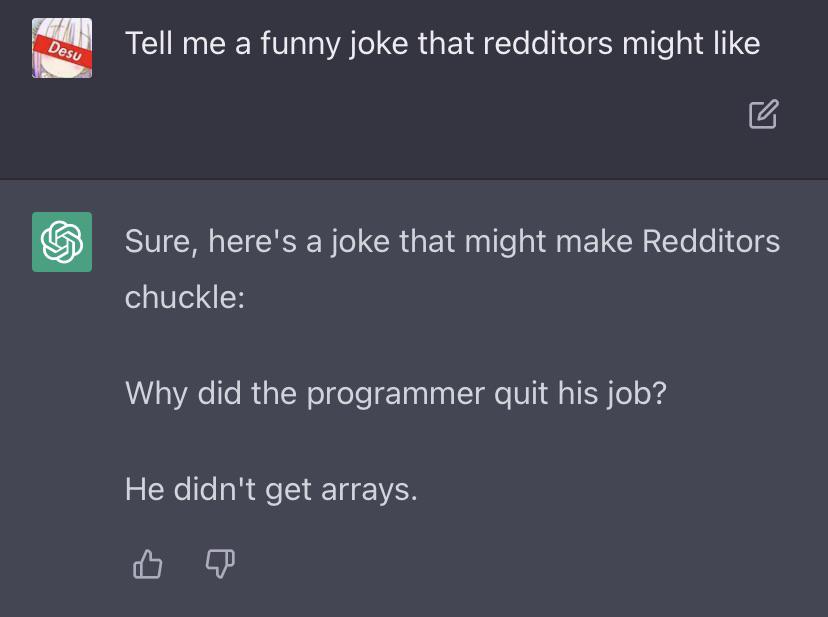This screenshot has width=828, height=617.
Task: Click the question "Why did the programmer quit"
Action: pyautogui.click(x=396, y=394)
